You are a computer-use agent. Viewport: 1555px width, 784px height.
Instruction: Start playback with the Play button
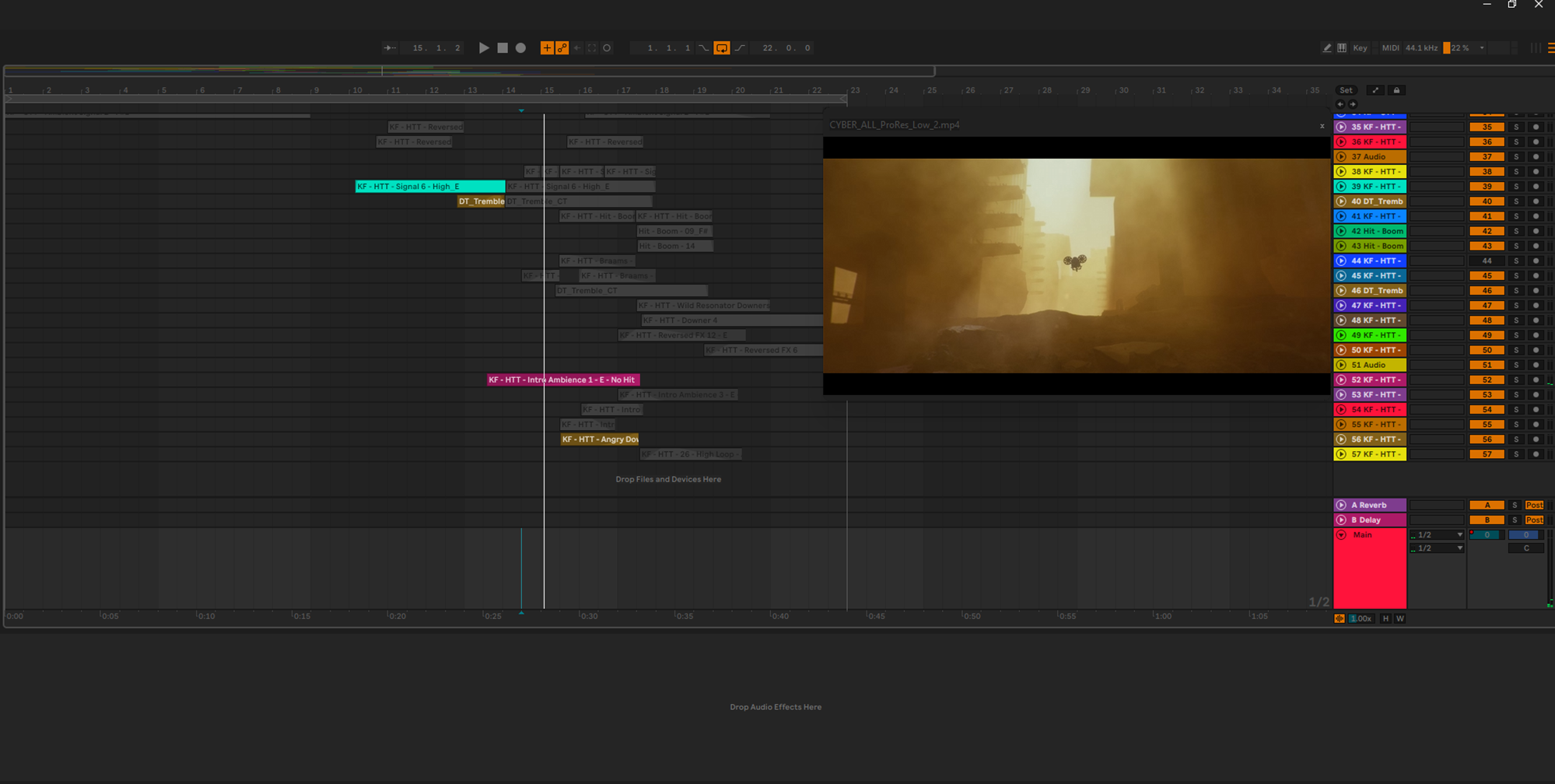(484, 48)
